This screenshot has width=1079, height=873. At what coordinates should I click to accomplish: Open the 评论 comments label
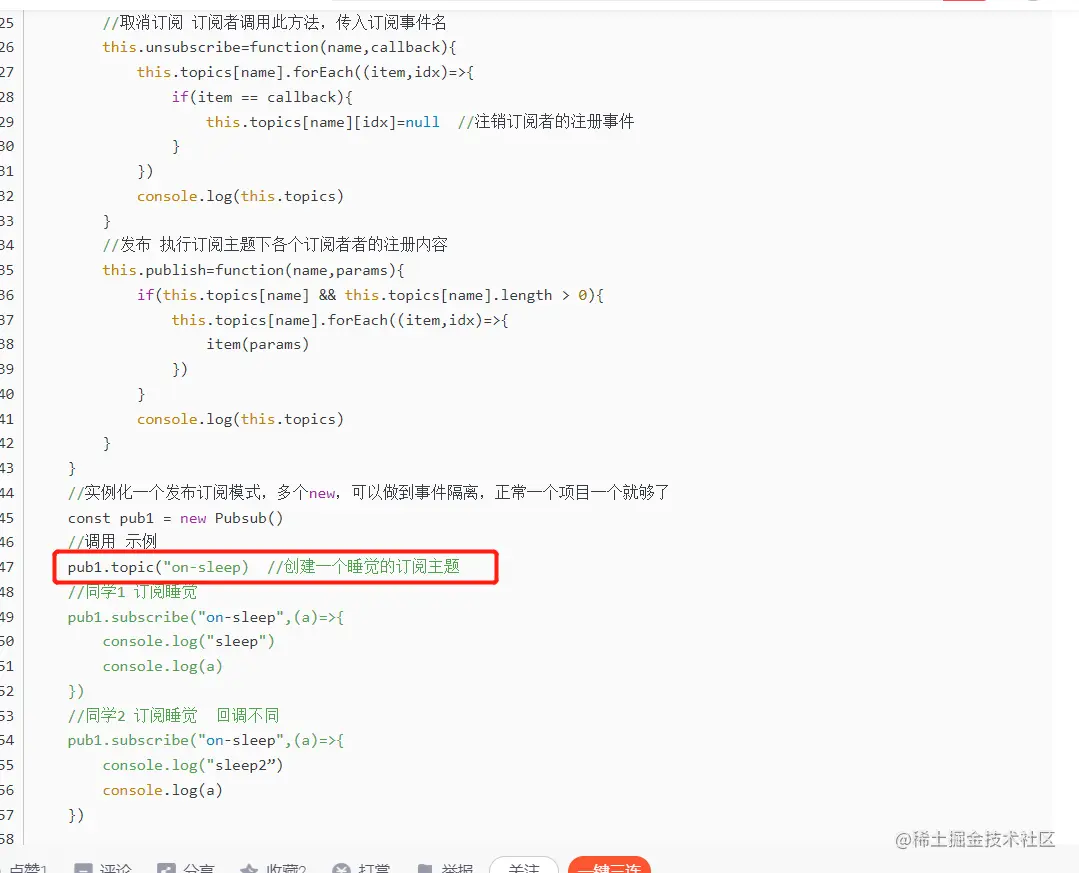tap(116, 868)
